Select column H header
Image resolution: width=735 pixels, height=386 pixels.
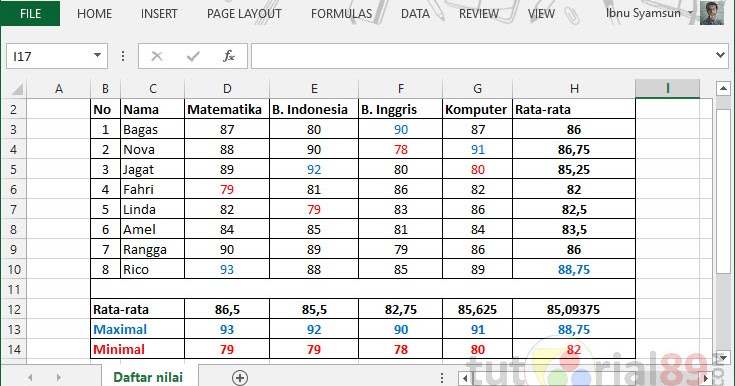[574, 89]
